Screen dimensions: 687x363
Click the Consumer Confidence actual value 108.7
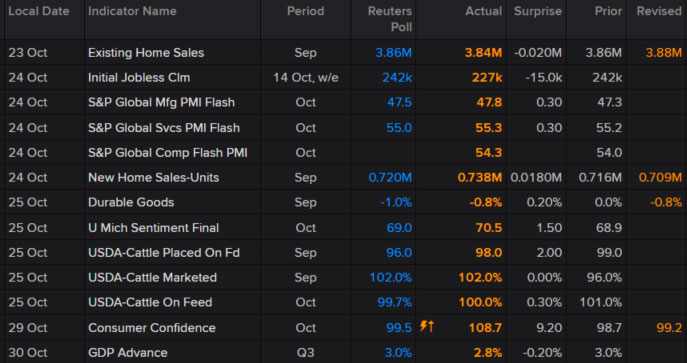click(485, 328)
